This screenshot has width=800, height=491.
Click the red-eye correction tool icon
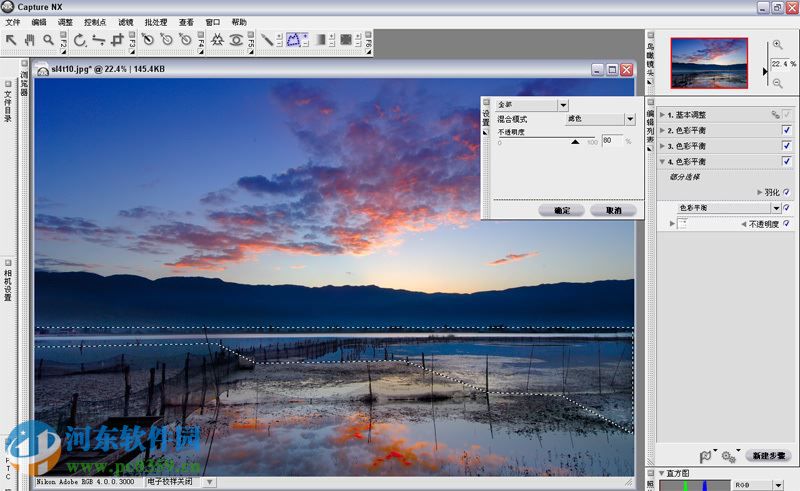[236, 40]
